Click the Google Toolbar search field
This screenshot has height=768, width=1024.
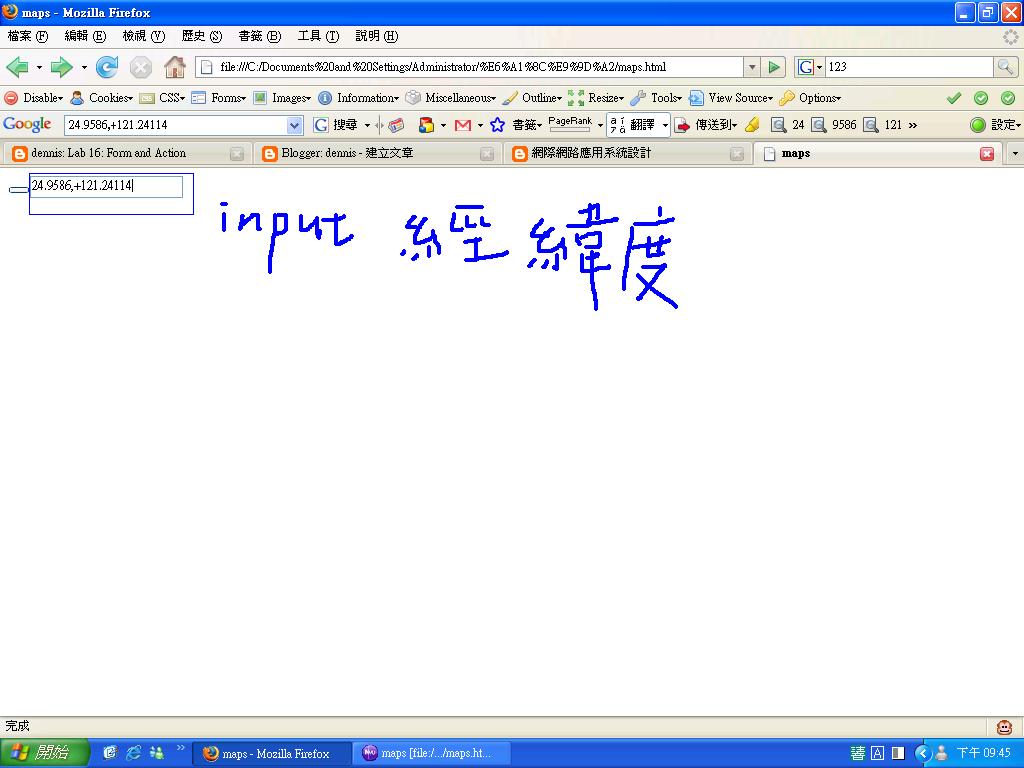176,125
